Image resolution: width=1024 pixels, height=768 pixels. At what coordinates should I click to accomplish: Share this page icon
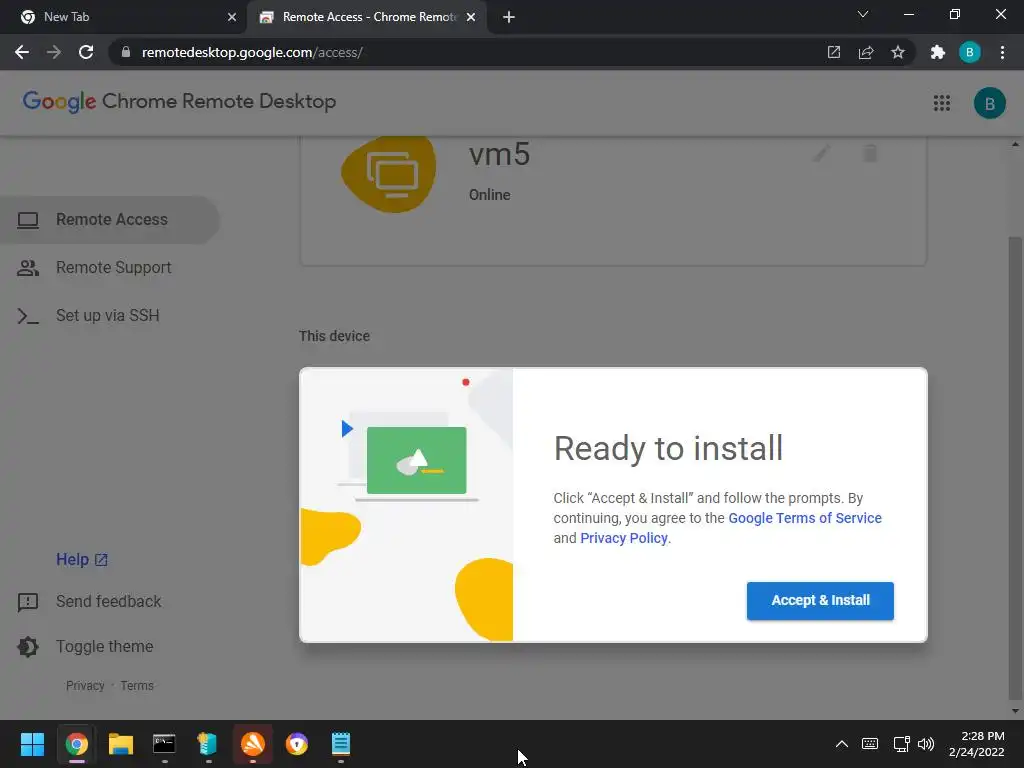tap(866, 52)
